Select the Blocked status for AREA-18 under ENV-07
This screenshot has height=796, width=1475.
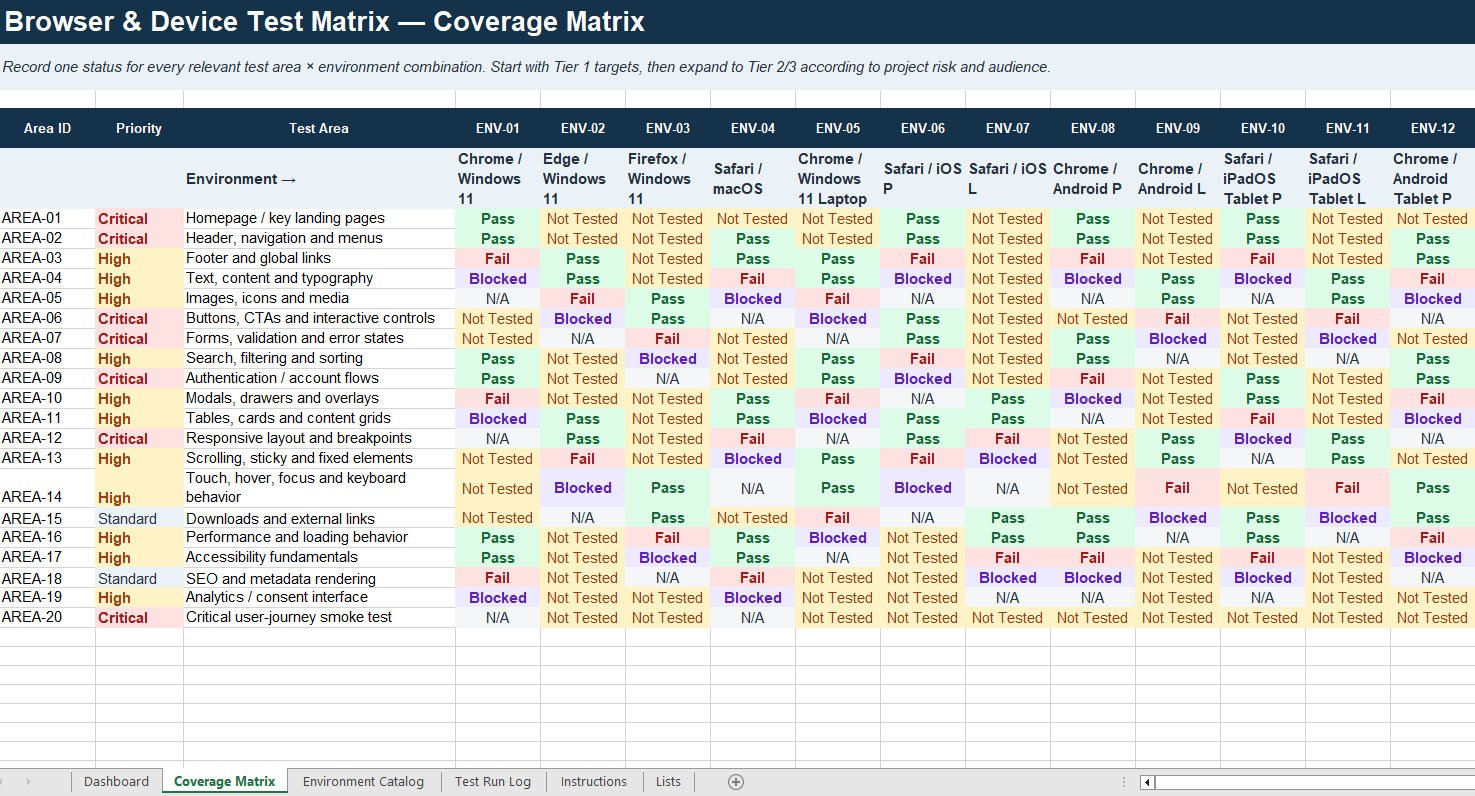(1008, 578)
